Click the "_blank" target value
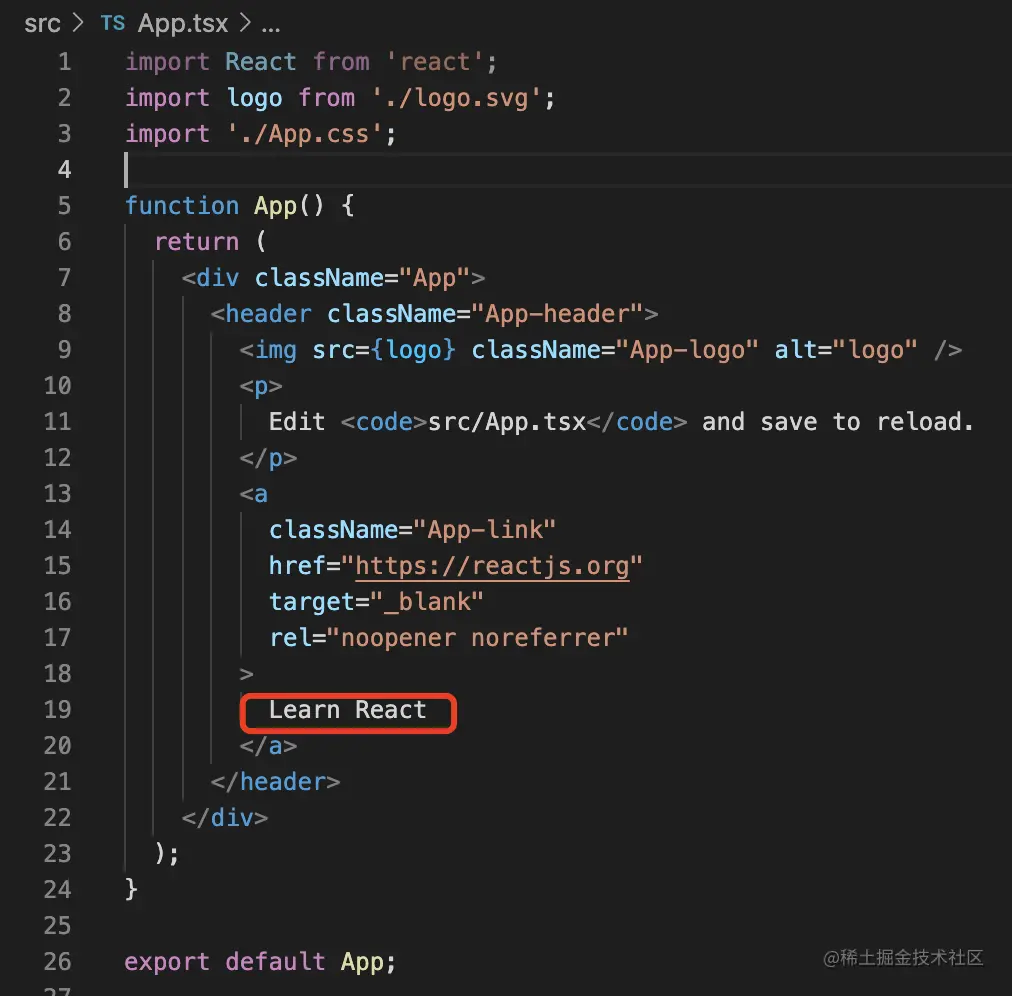The height and width of the screenshot is (996, 1012). point(427,602)
